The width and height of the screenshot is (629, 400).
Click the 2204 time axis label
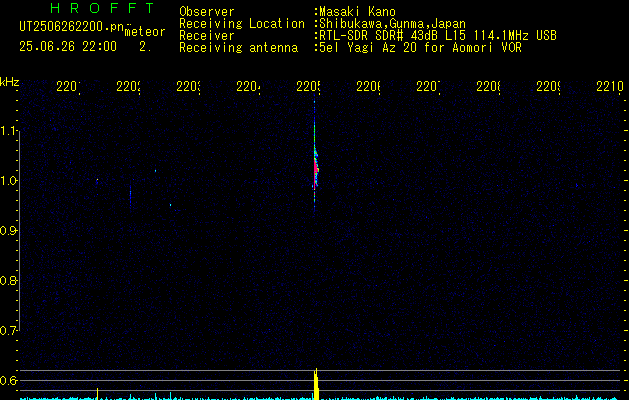click(x=248, y=86)
